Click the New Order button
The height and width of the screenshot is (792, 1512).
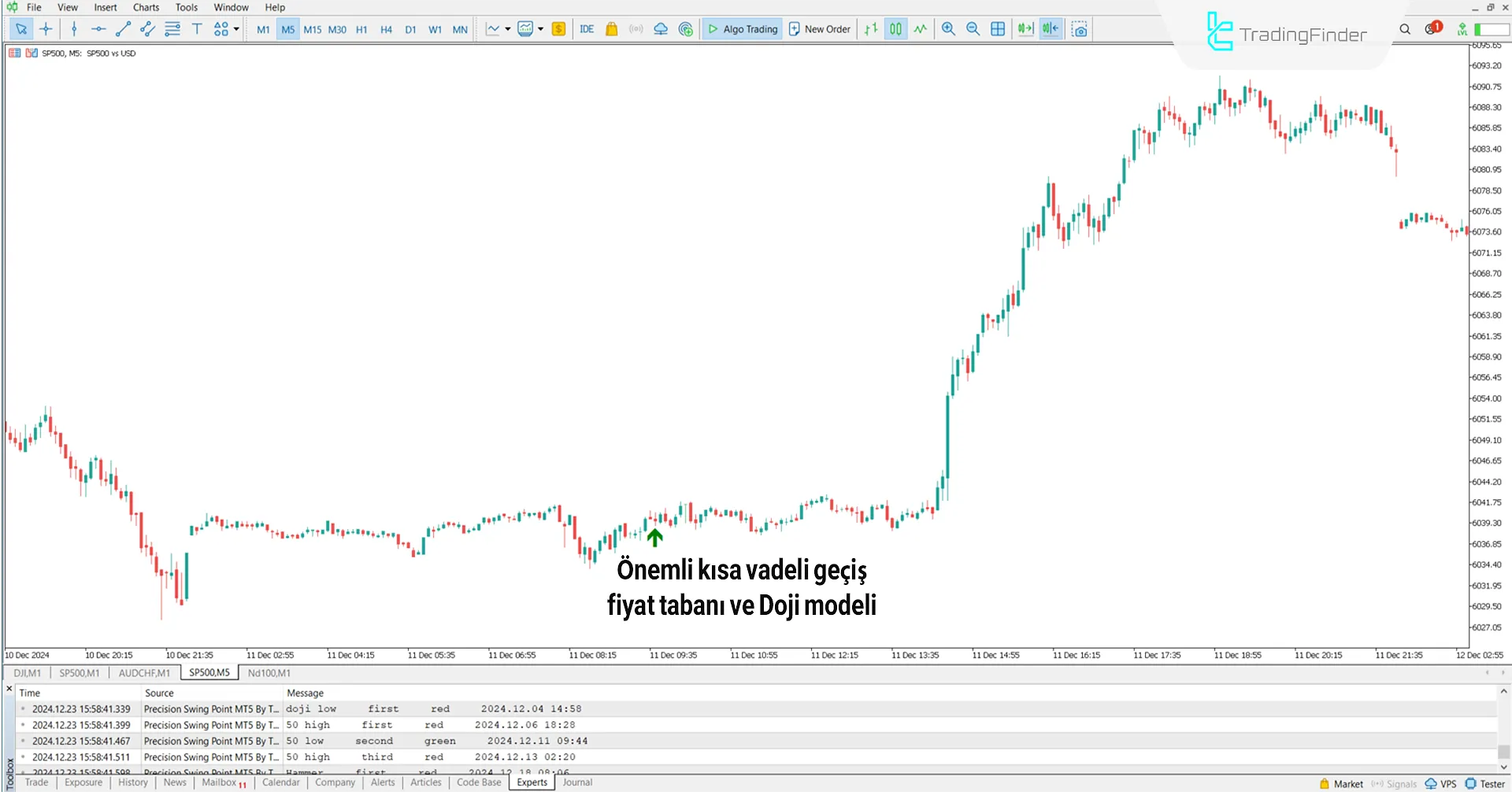819,29
